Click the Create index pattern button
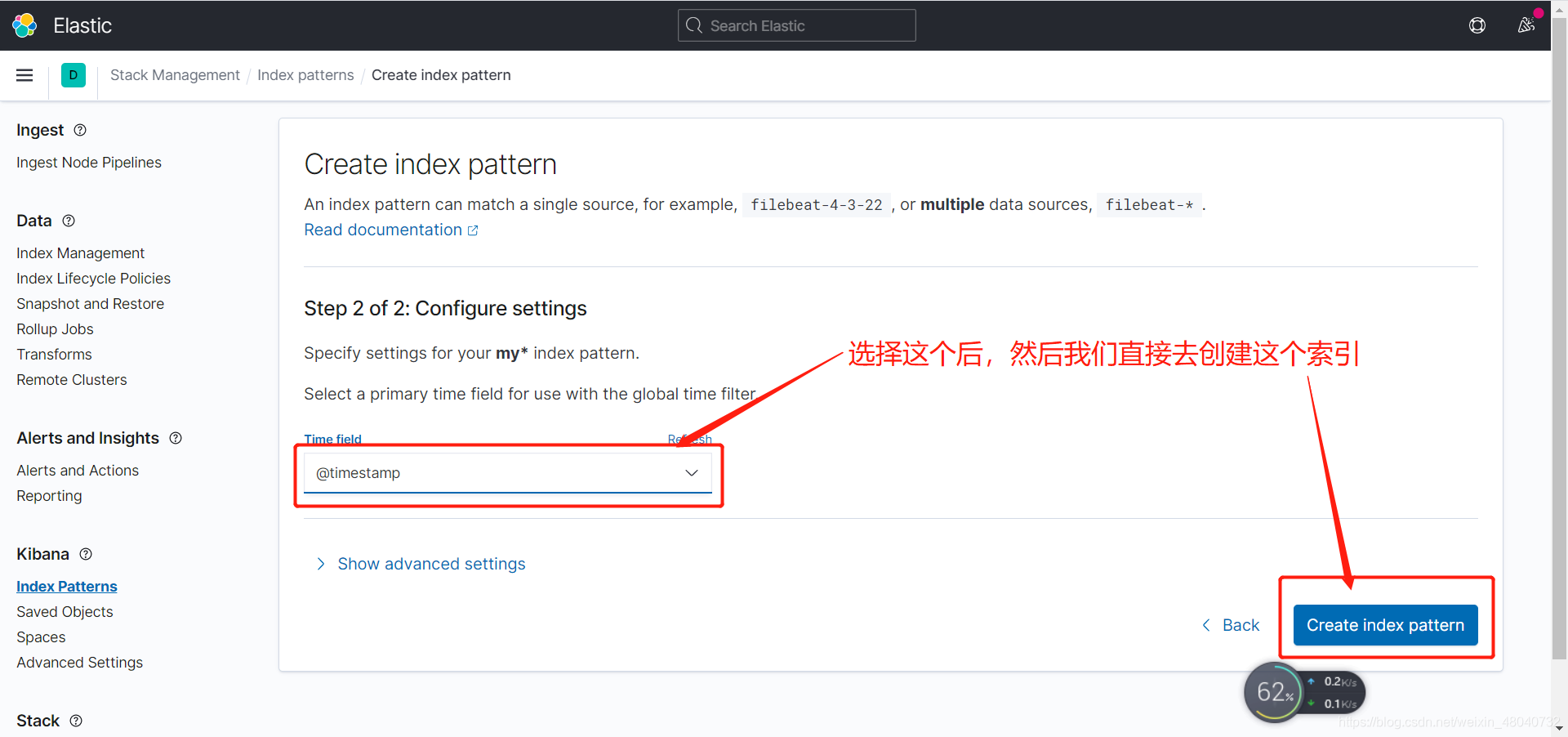Image resolution: width=1568 pixels, height=737 pixels. point(1386,625)
